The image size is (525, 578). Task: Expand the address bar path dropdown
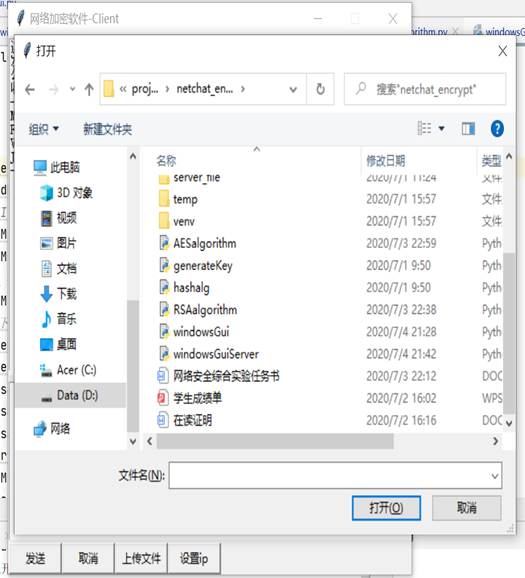coord(293,90)
